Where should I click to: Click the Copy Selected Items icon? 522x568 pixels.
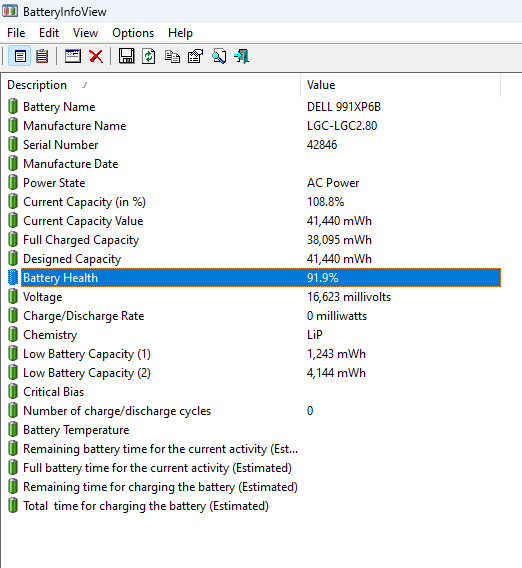tap(172, 57)
